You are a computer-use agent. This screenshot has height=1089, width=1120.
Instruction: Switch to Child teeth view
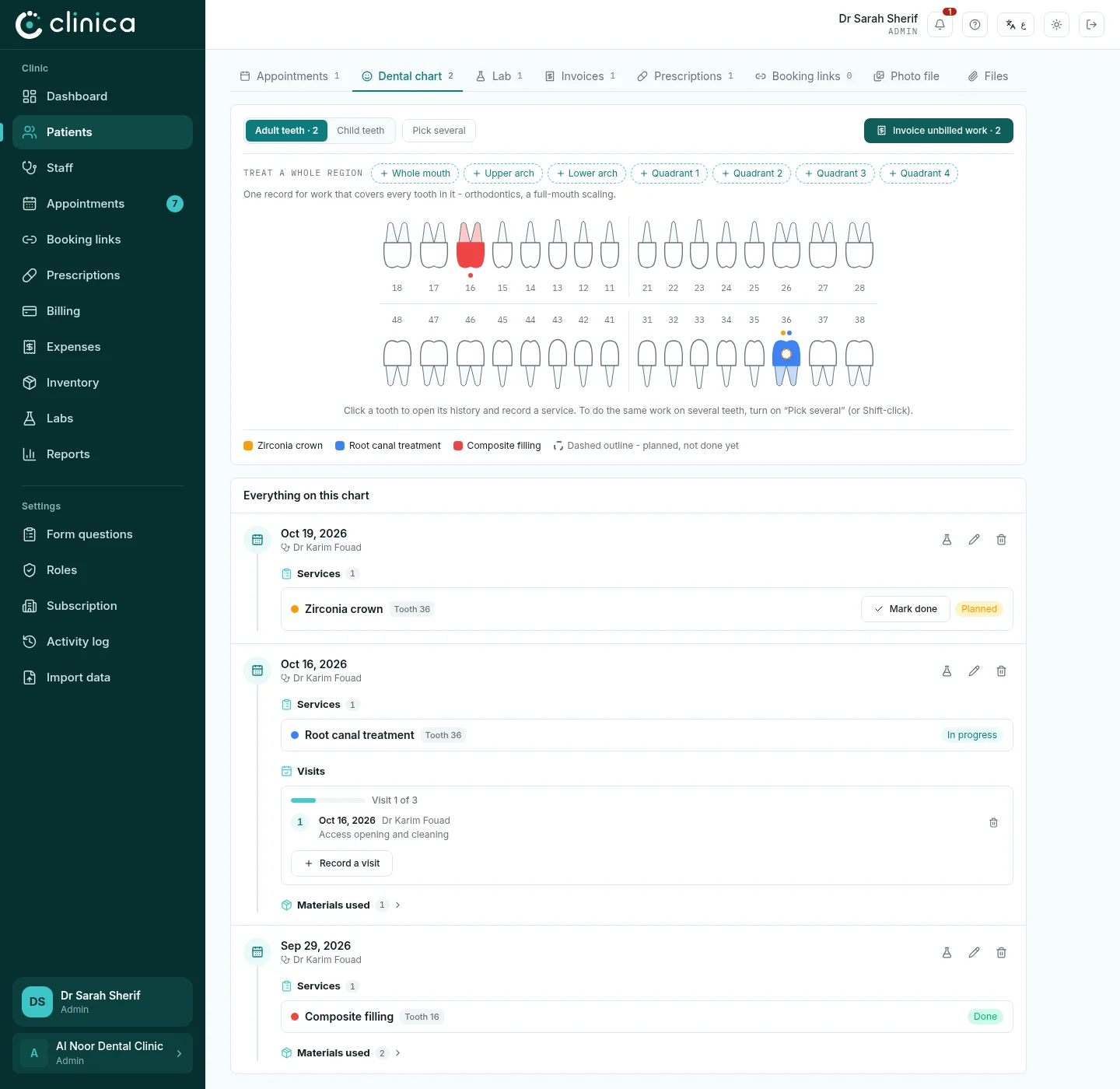coord(361,131)
